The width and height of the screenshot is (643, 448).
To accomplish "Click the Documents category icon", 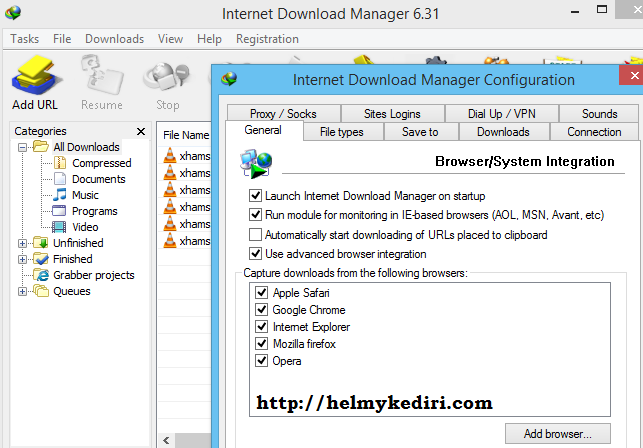I will pos(60,179).
